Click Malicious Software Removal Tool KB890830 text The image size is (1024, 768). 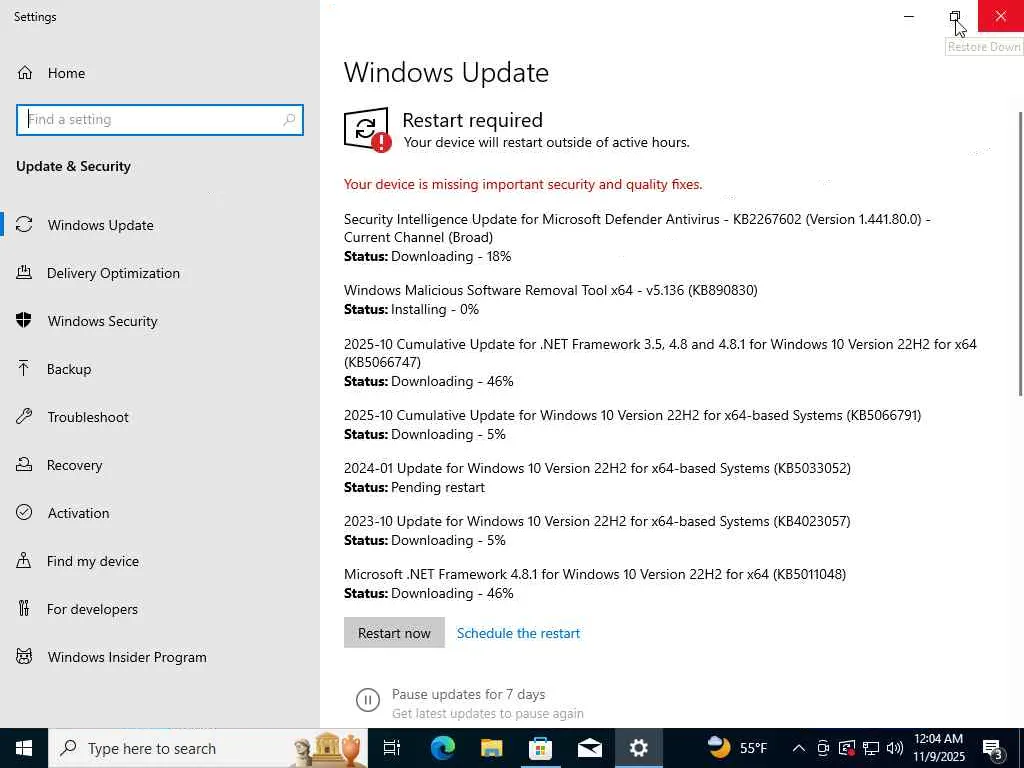tap(551, 290)
